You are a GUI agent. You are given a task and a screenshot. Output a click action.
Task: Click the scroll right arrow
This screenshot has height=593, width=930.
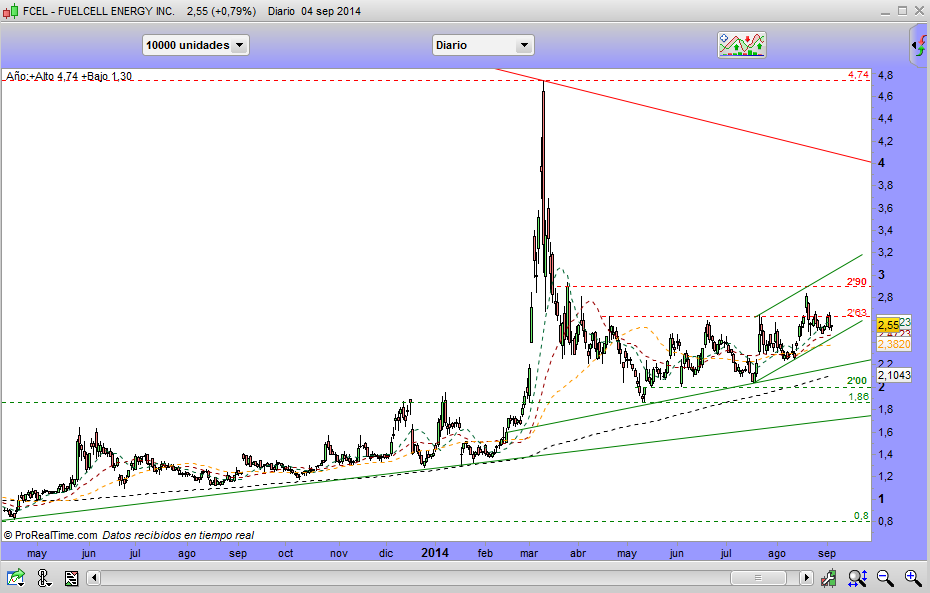[x=806, y=578]
